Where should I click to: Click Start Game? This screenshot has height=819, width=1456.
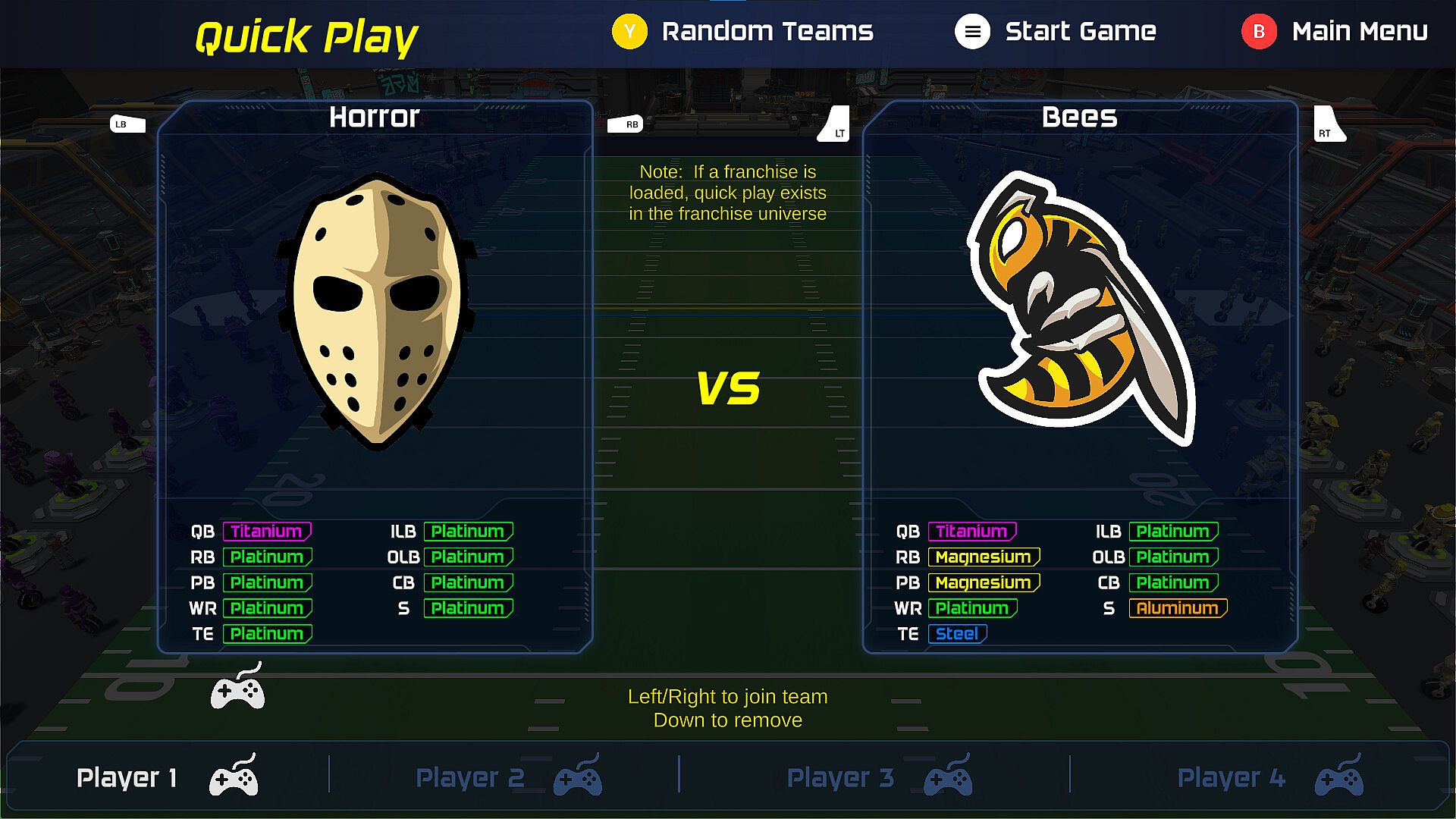pos(1081,32)
